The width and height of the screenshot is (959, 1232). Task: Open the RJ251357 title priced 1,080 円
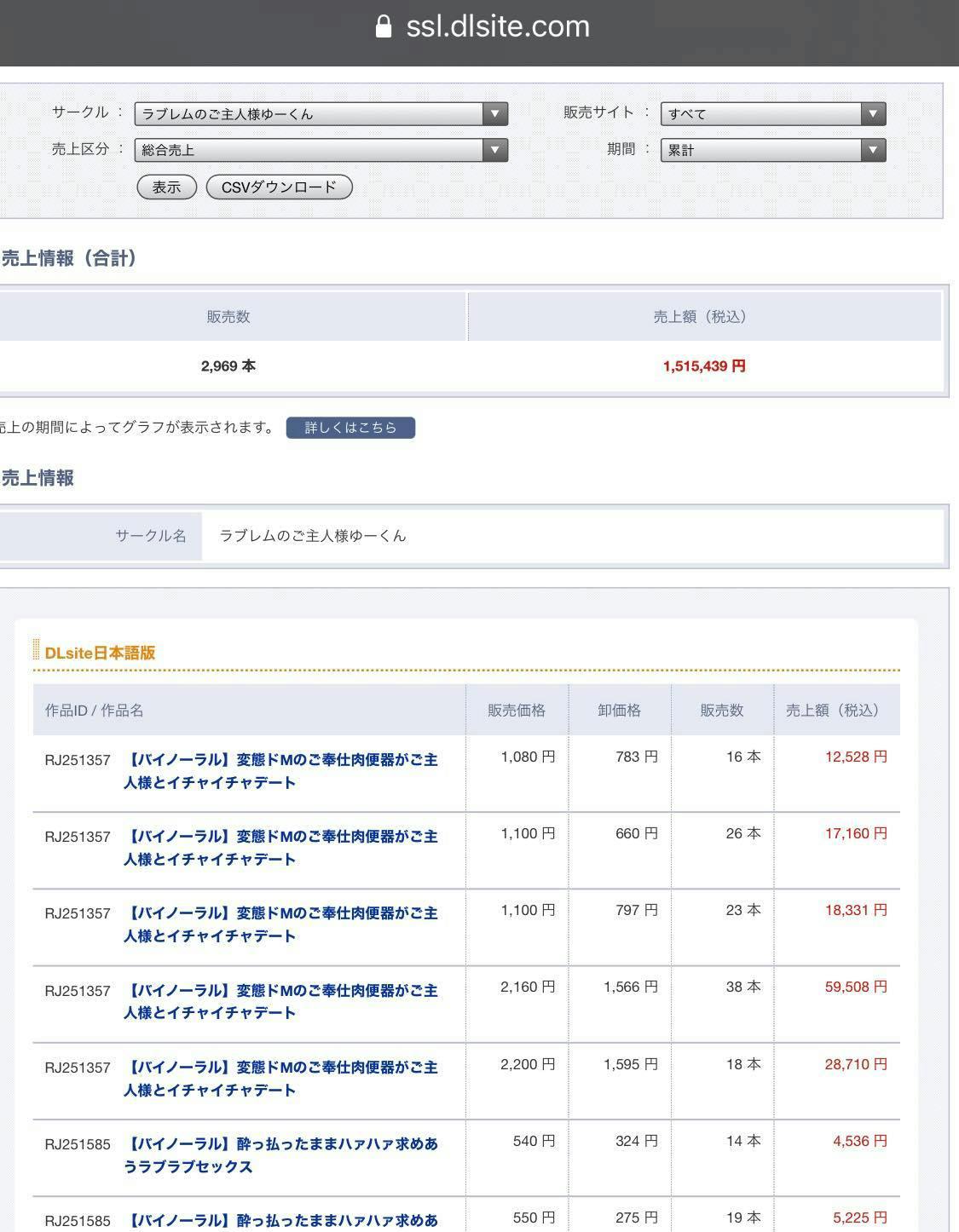tap(281, 771)
